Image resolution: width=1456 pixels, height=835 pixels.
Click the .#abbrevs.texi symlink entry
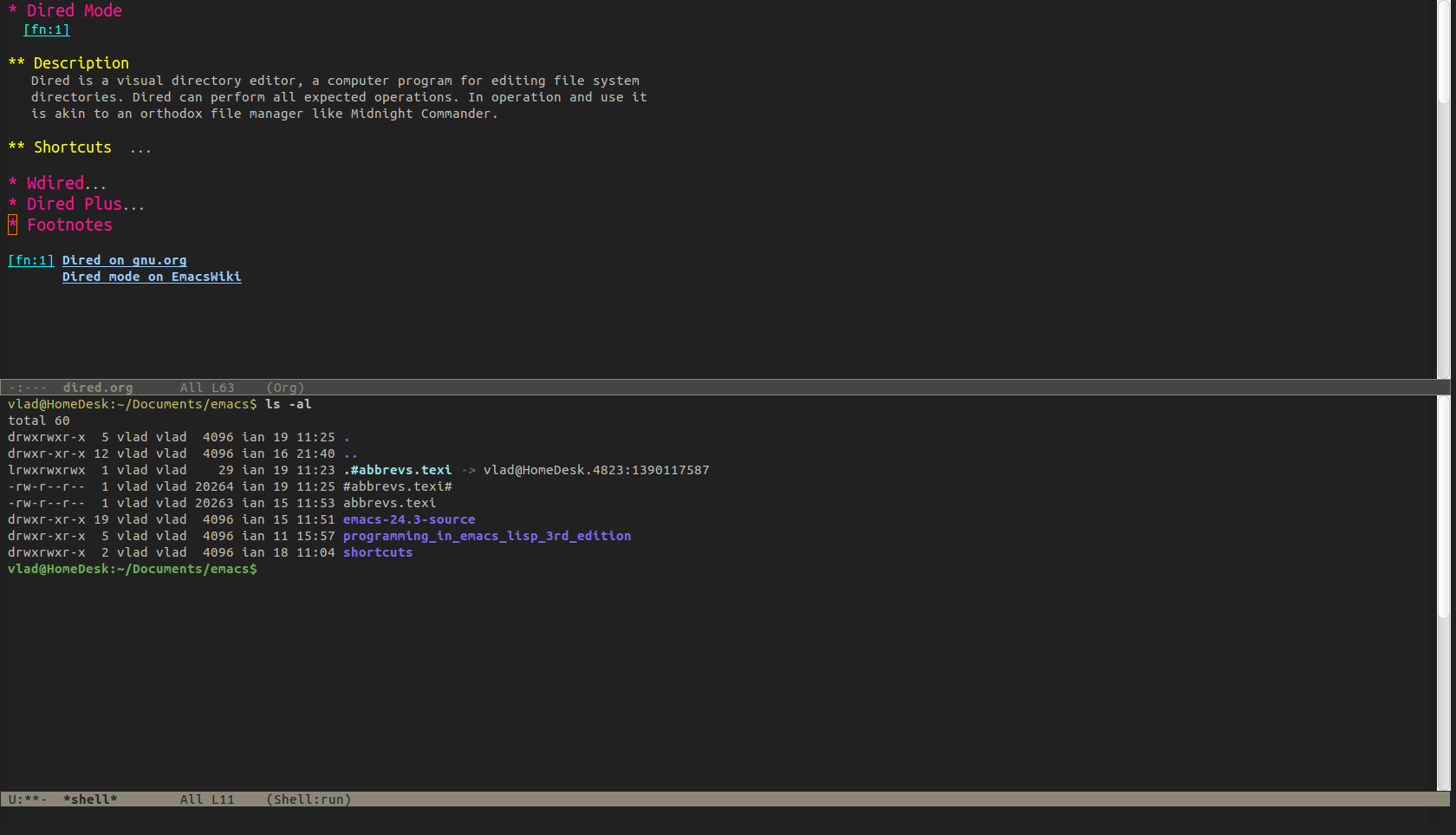pos(398,470)
